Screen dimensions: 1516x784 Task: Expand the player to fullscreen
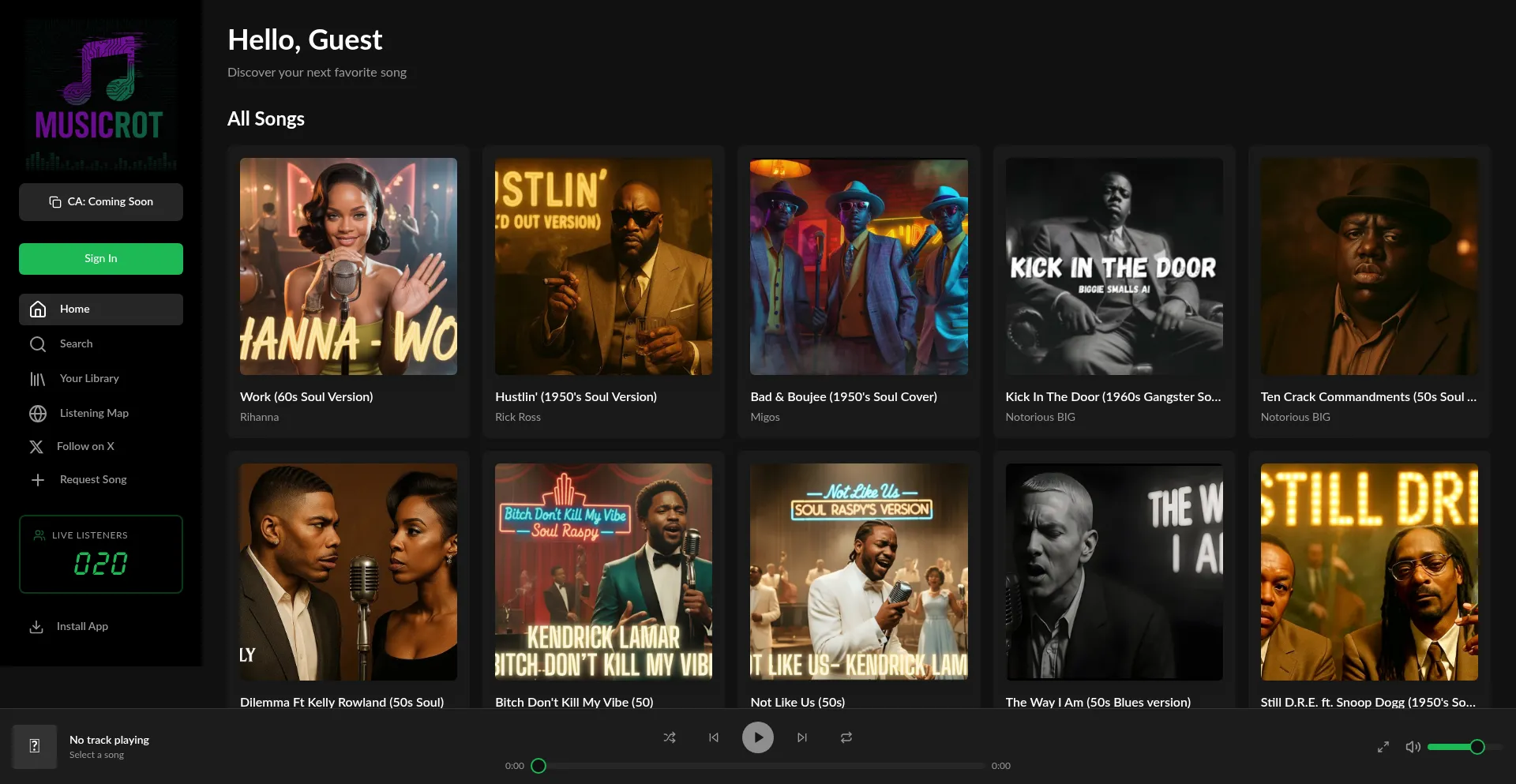click(1383, 747)
